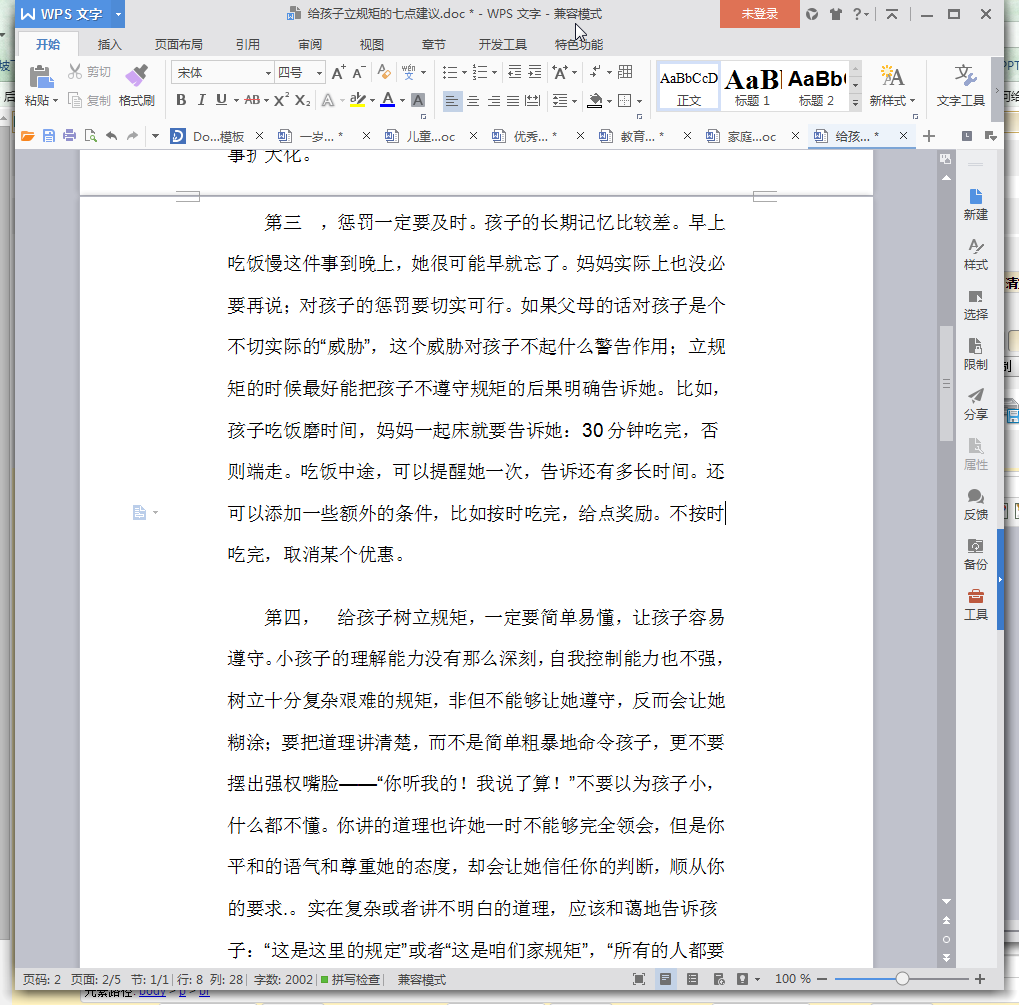Switch to the 家庭...oc document tab

tap(751, 137)
